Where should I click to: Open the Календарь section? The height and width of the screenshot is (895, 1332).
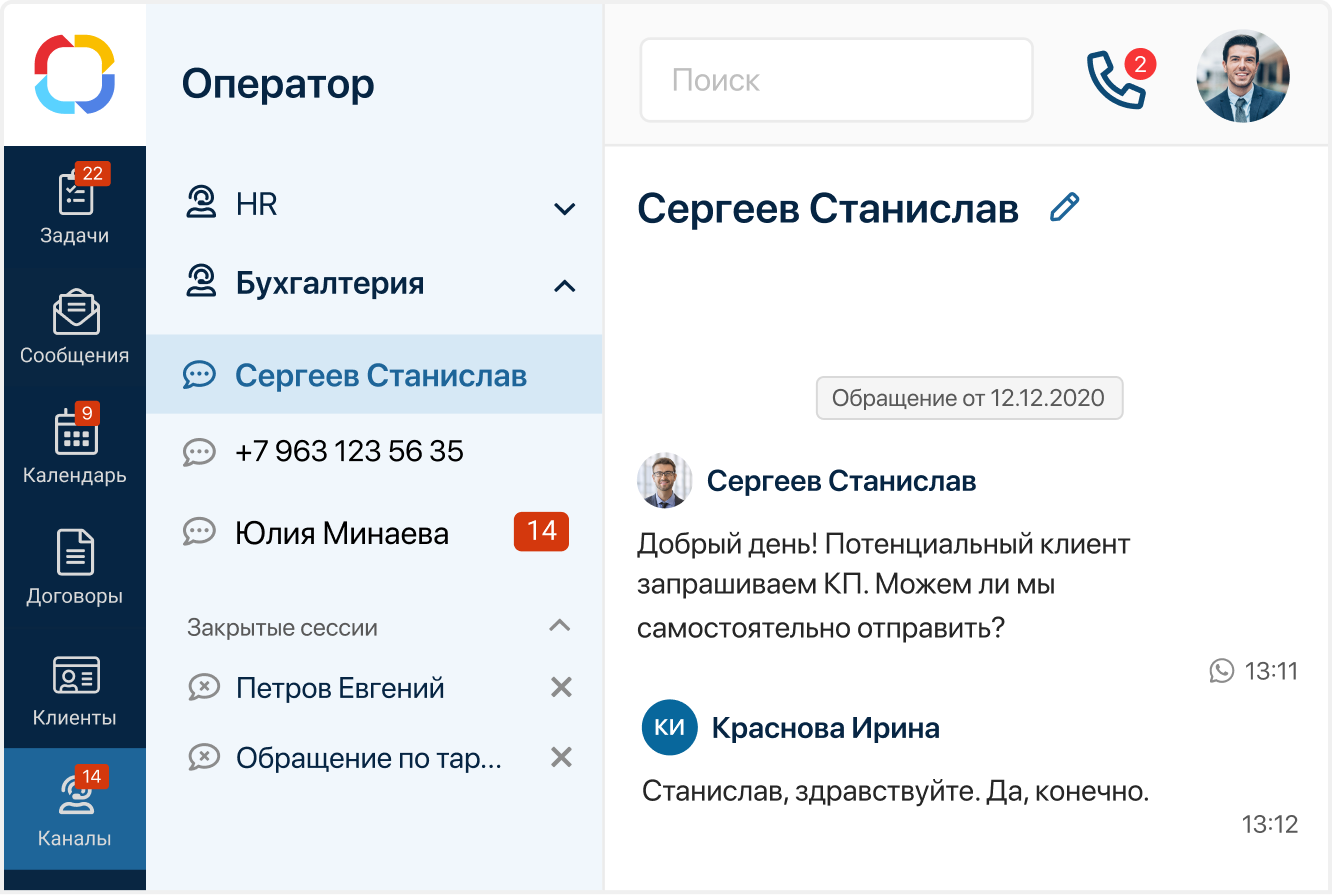[x=75, y=446]
